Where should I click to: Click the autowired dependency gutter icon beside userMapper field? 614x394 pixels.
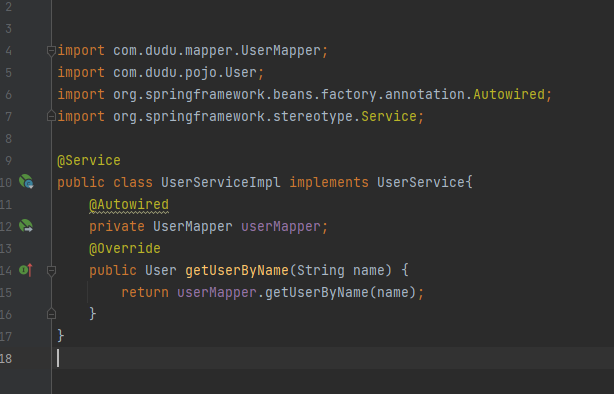[x=26, y=226]
